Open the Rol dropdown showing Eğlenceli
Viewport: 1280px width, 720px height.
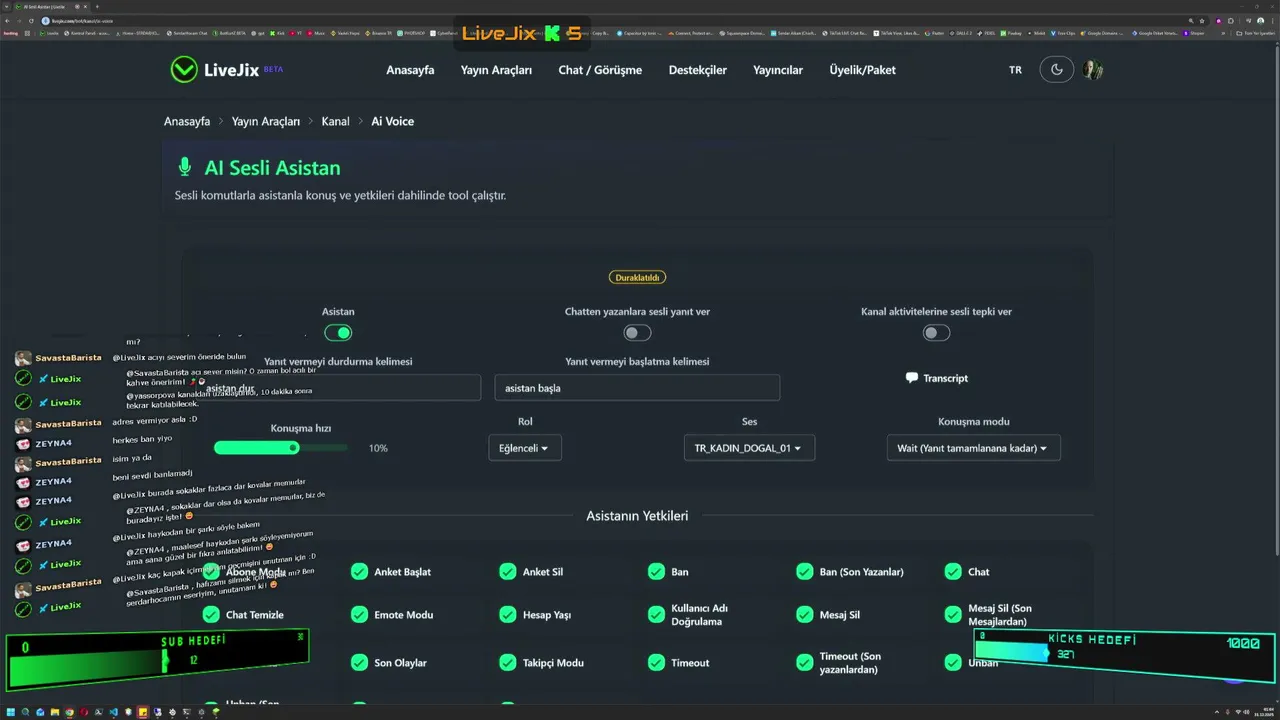525,448
